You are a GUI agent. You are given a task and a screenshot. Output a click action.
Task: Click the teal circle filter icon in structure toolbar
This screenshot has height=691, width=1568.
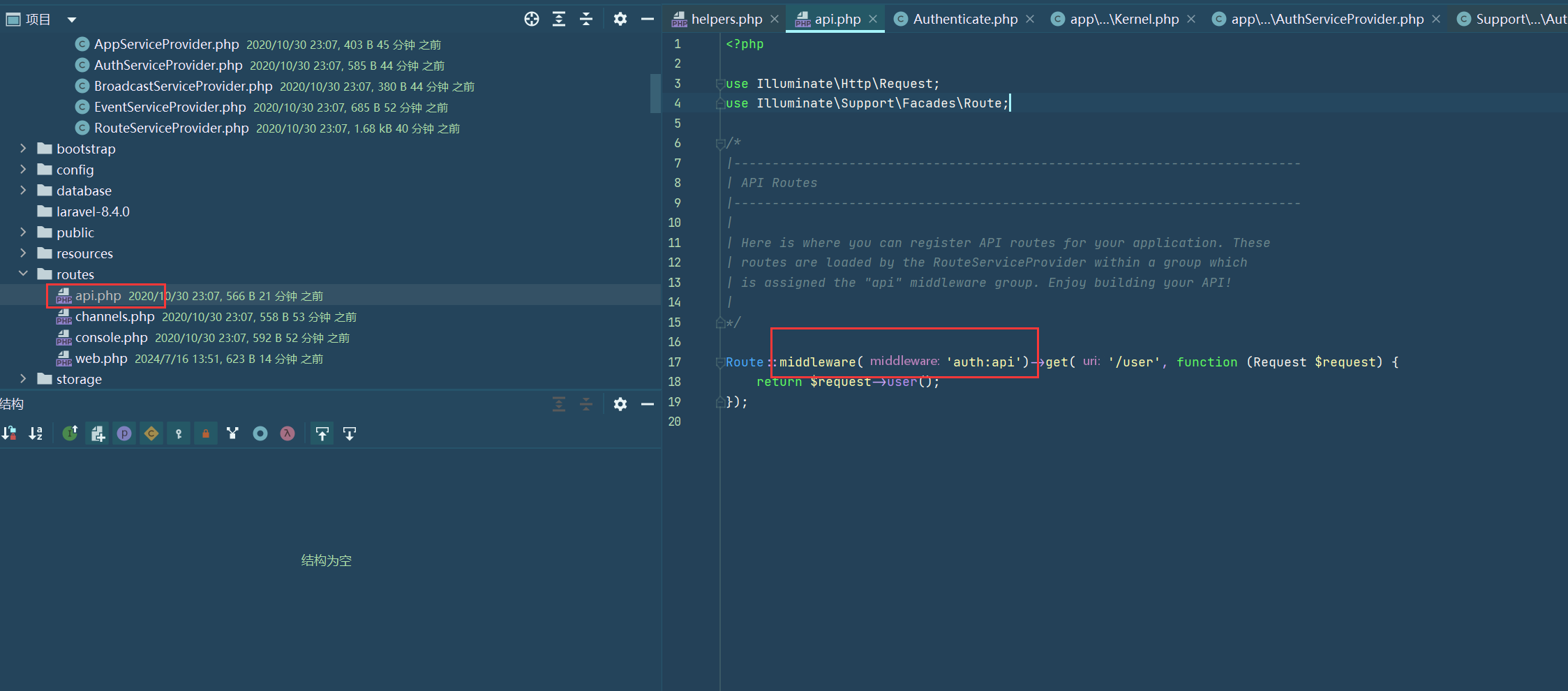[260, 433]
